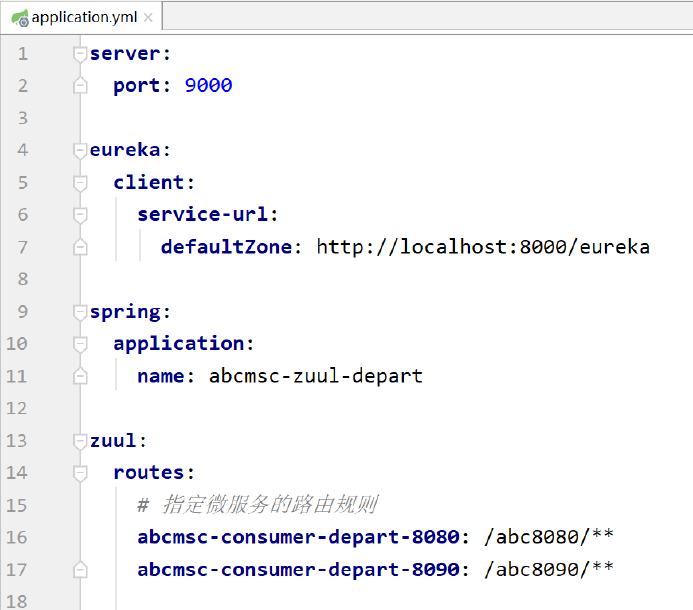Click the fold end marker beside defaultZone
Screen dimensions: 693x610
[x=80, y=247]
